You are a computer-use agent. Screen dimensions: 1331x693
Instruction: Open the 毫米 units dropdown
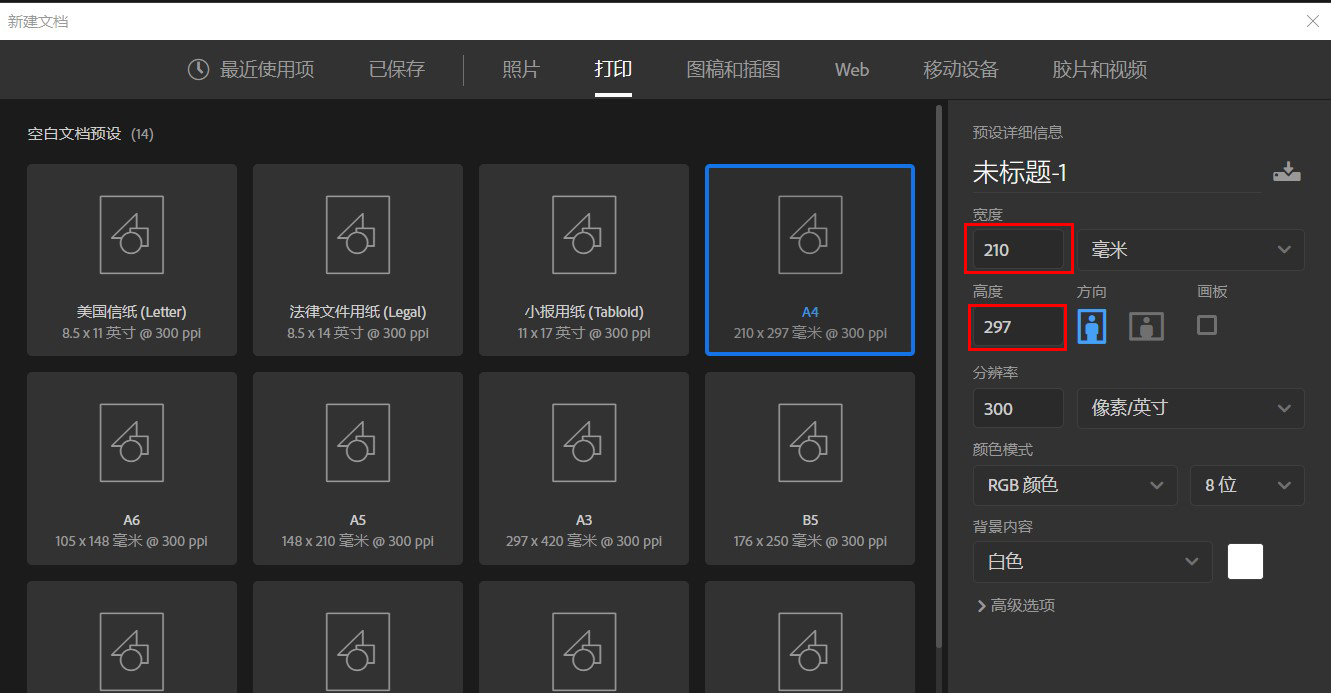coord(1190,249)
